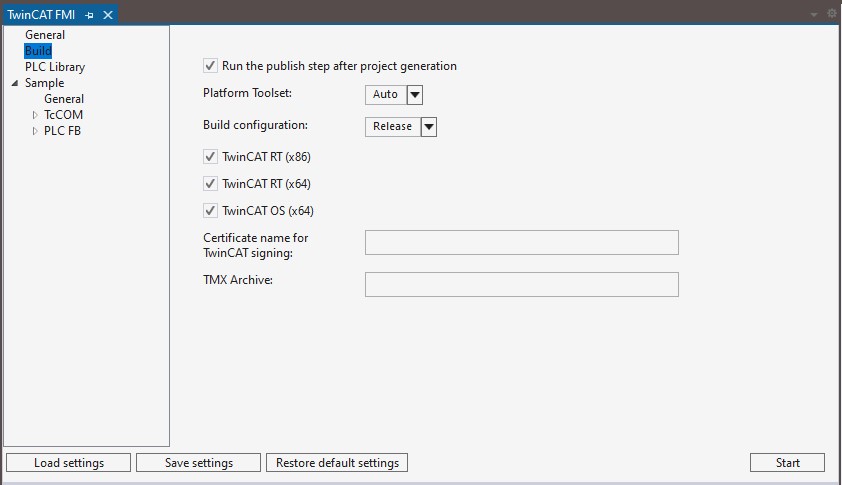
Task: Select General under Sample
Action: [64, 99]
